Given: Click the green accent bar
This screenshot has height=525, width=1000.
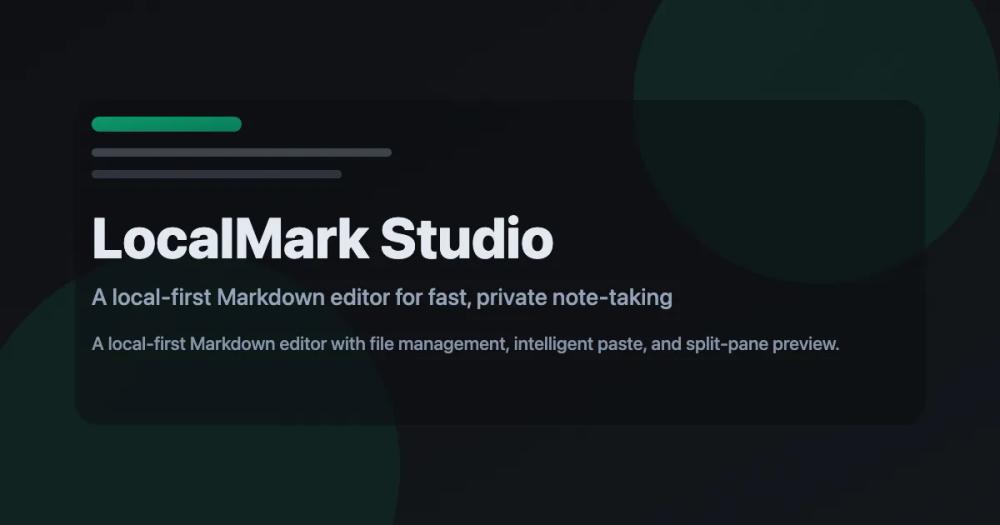Looking at the screenshot, I should [x=166, y=124].
